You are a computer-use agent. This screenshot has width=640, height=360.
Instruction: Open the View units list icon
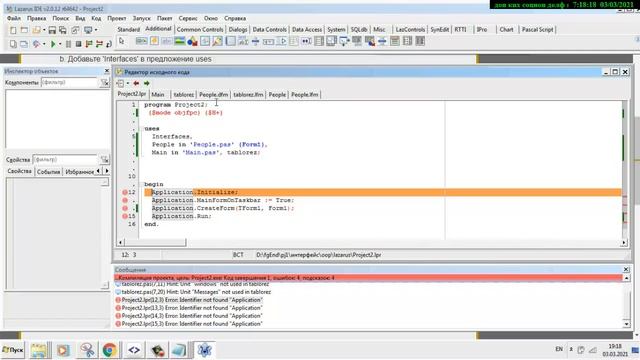coord(13,44)
